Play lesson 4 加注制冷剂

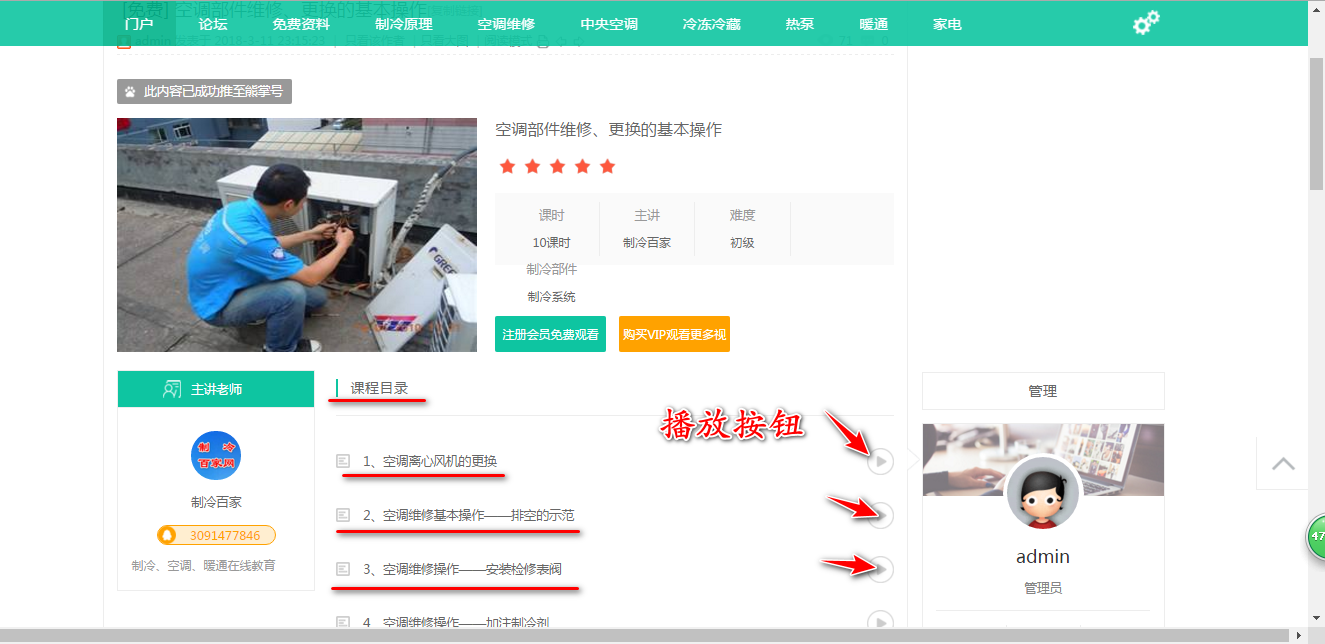click(x=880, y=622)
